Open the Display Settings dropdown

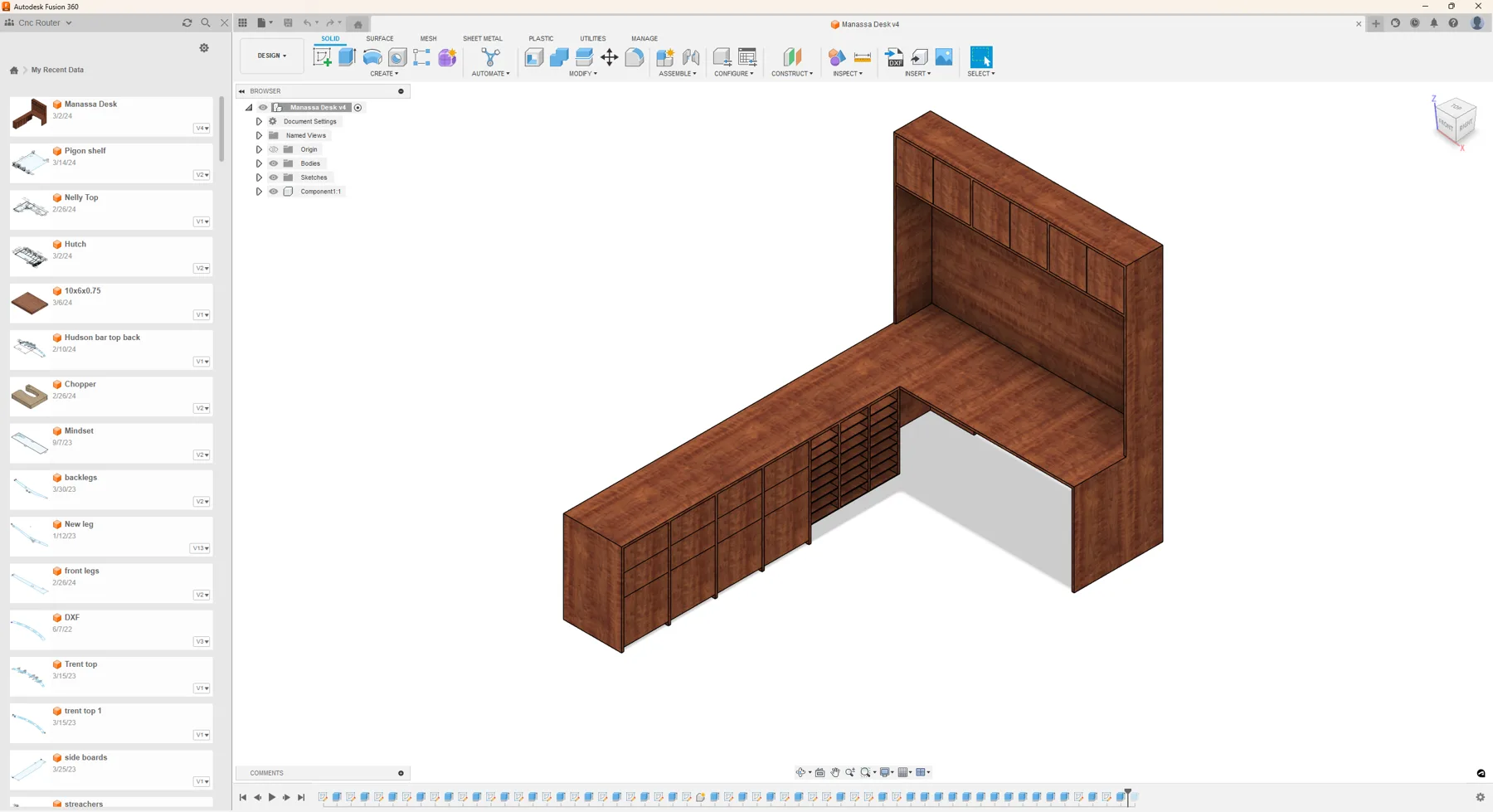tap(887, 772)
